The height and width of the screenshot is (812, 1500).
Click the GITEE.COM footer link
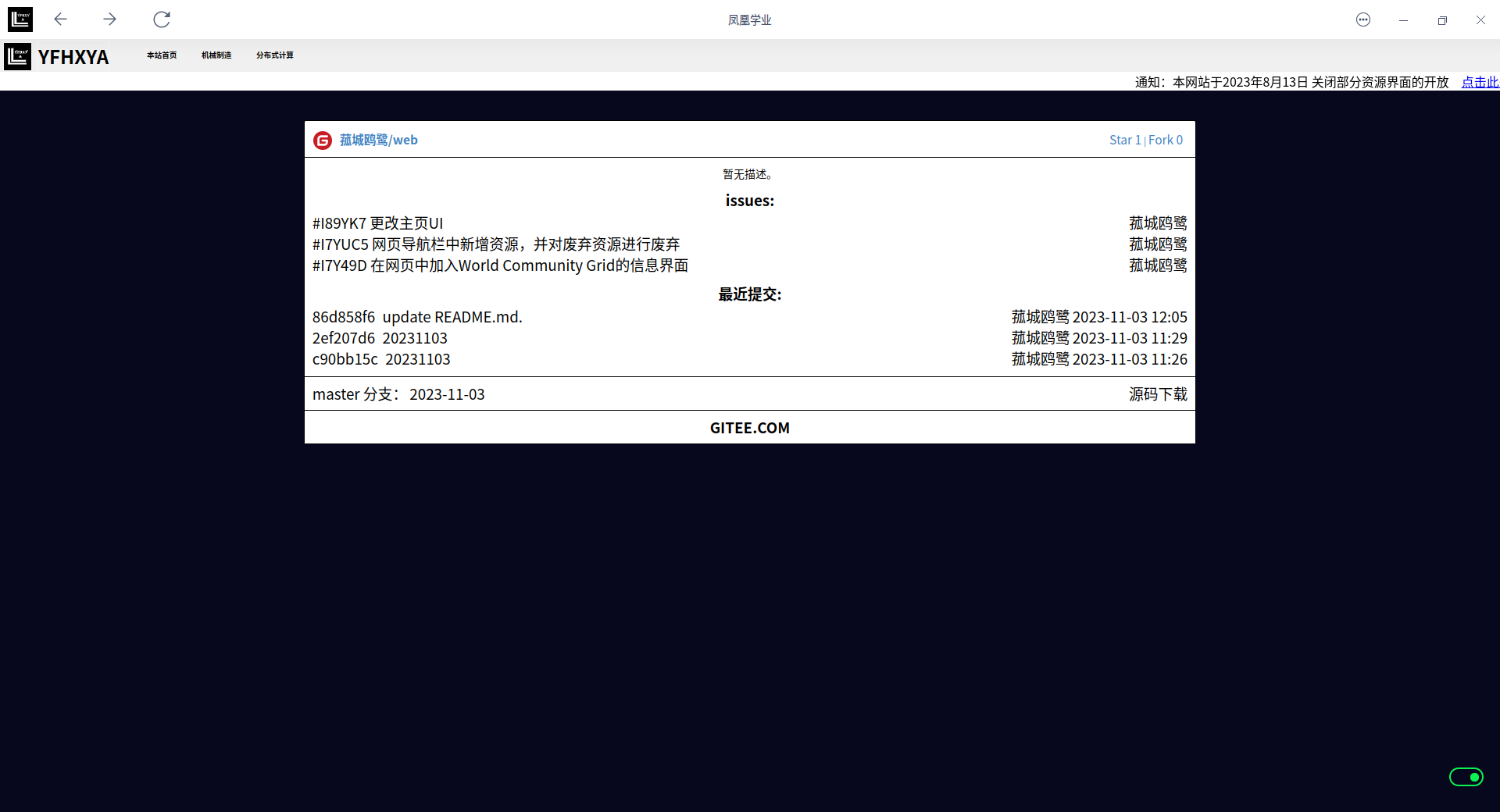point(749,428)
